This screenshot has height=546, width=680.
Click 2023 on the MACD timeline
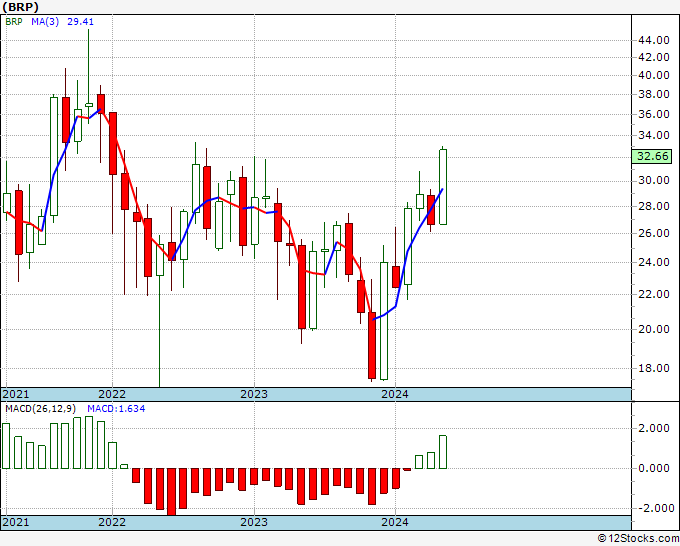254,522
